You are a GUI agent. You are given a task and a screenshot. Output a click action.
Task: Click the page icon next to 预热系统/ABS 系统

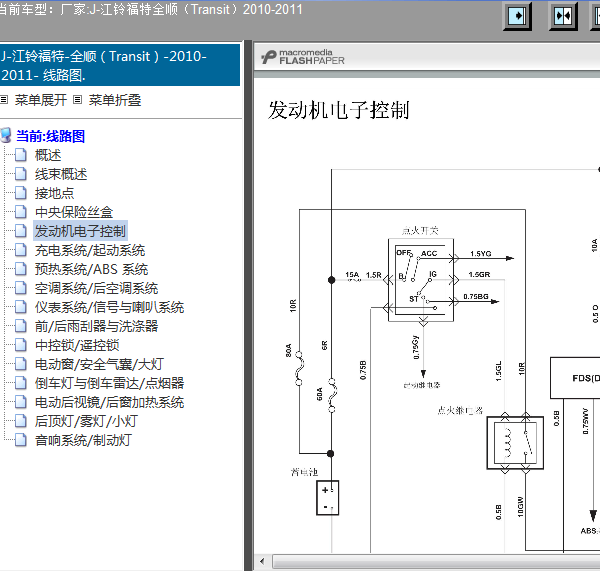click(21, 269)
